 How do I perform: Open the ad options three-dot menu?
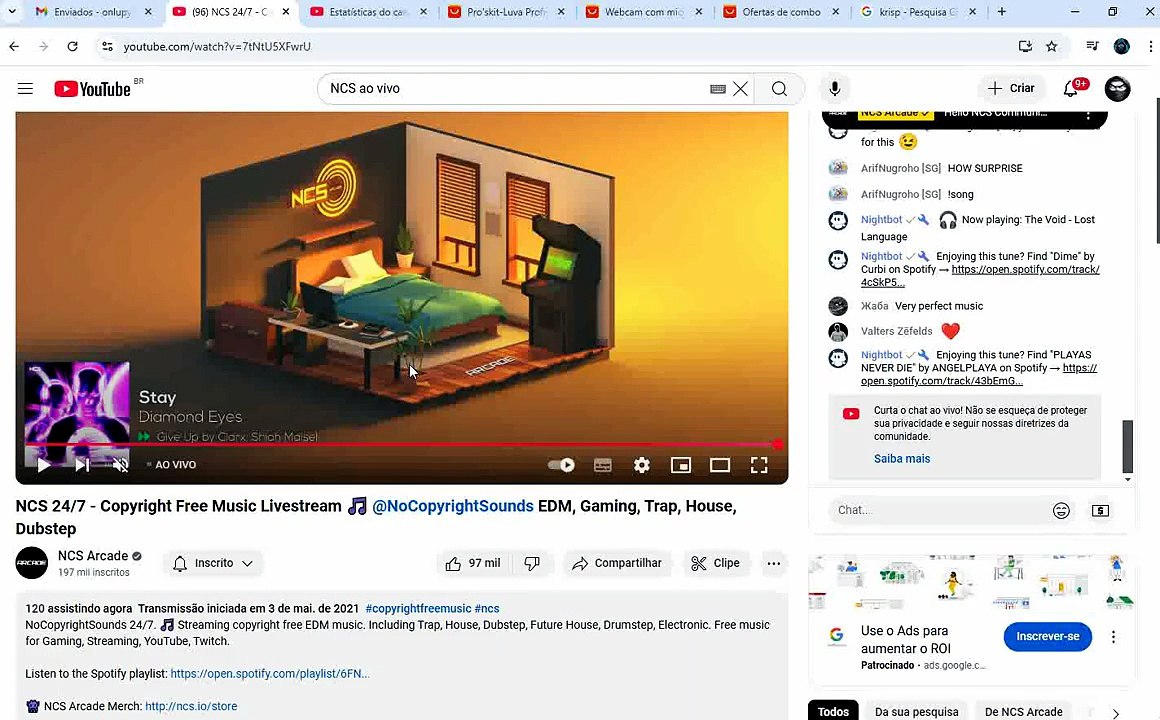(1113, 636)
